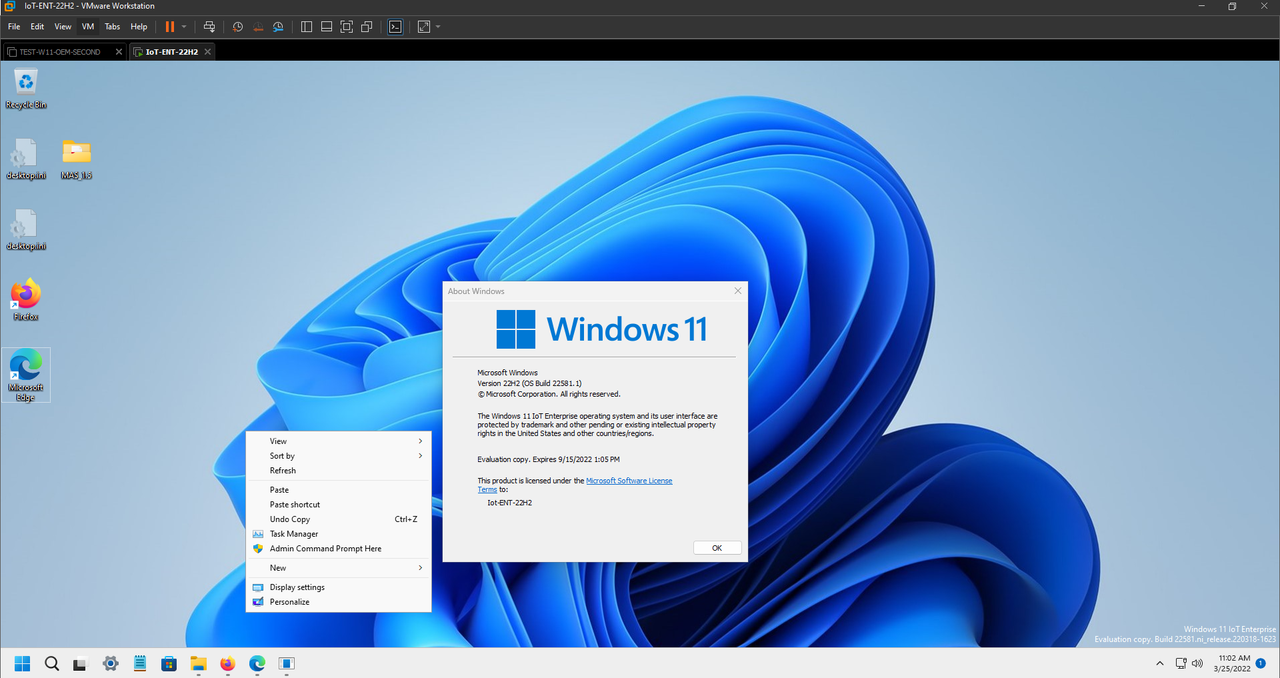The height and width of the screenshot is (678, 1280).
Task: Switch VMware to Unity mode
Action: coord(367,27)
